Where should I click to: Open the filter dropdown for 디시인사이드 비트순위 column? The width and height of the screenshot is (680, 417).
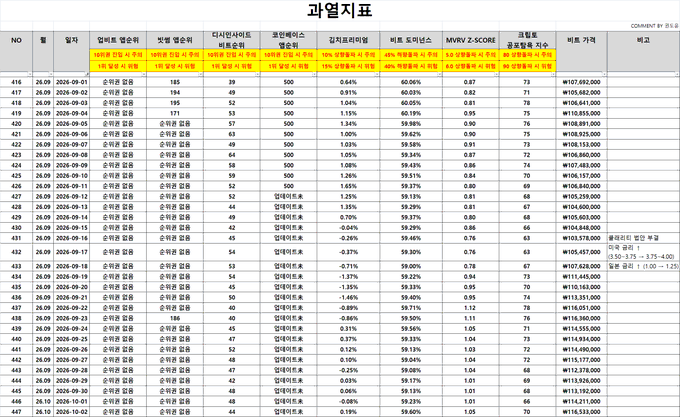pos(258,75)
